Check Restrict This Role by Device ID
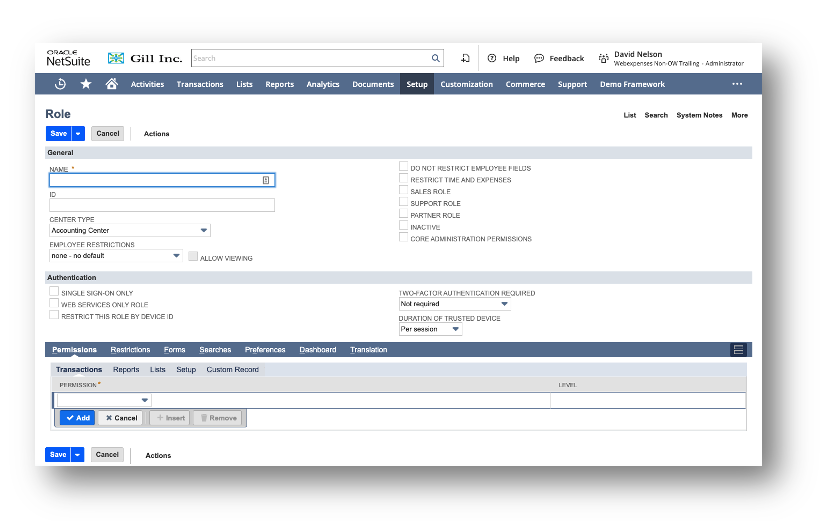 point(54,315)
